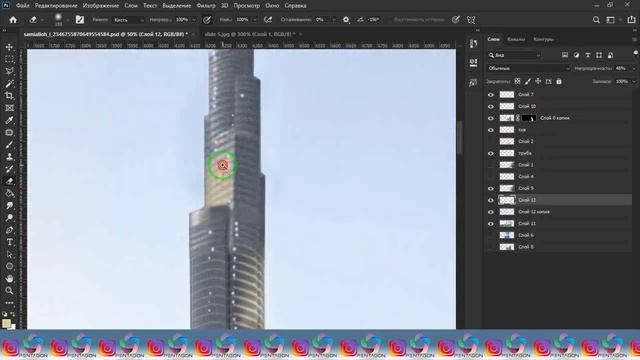The width and height of the screenshot is (640, 360).
Task: Open the Справка menu
Action: pyautogui.click(x=295, y=6)
